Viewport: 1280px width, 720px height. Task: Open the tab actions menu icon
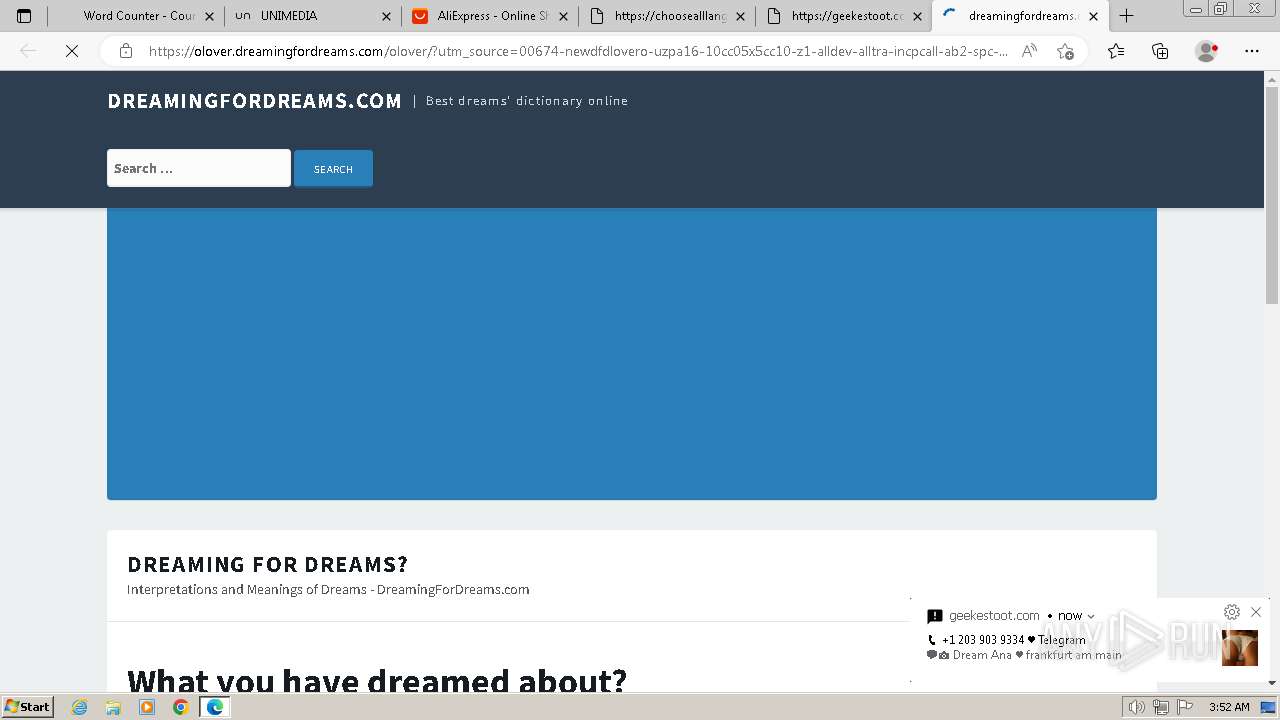[24, 16]
